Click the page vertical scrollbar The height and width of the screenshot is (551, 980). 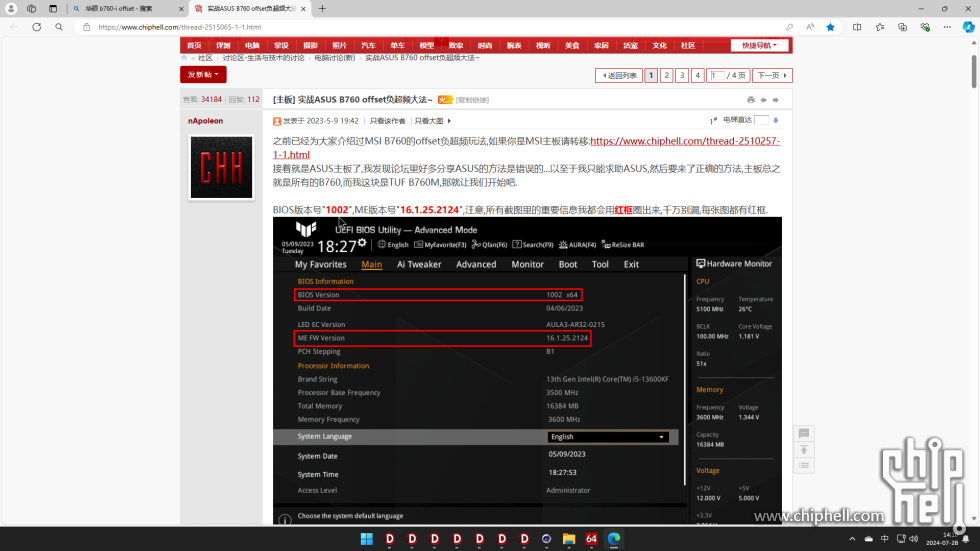click(974, 72)
